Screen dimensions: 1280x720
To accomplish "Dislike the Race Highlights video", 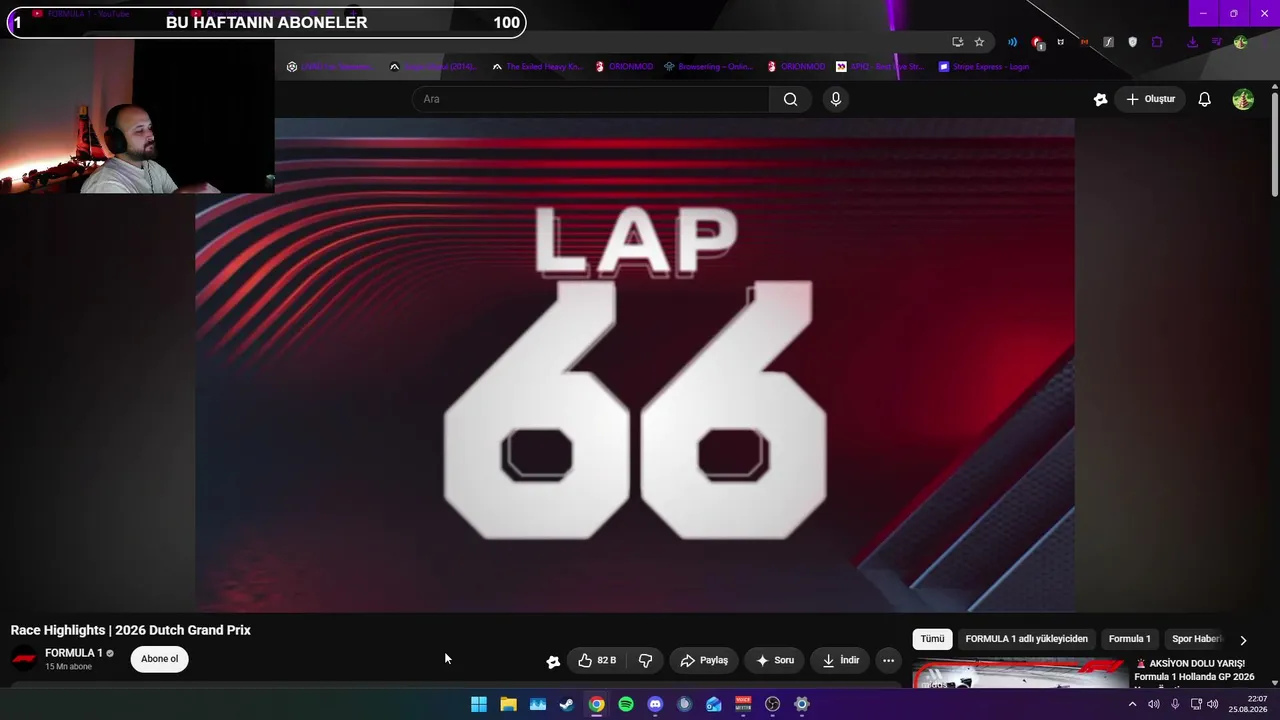I will [645, 660].
